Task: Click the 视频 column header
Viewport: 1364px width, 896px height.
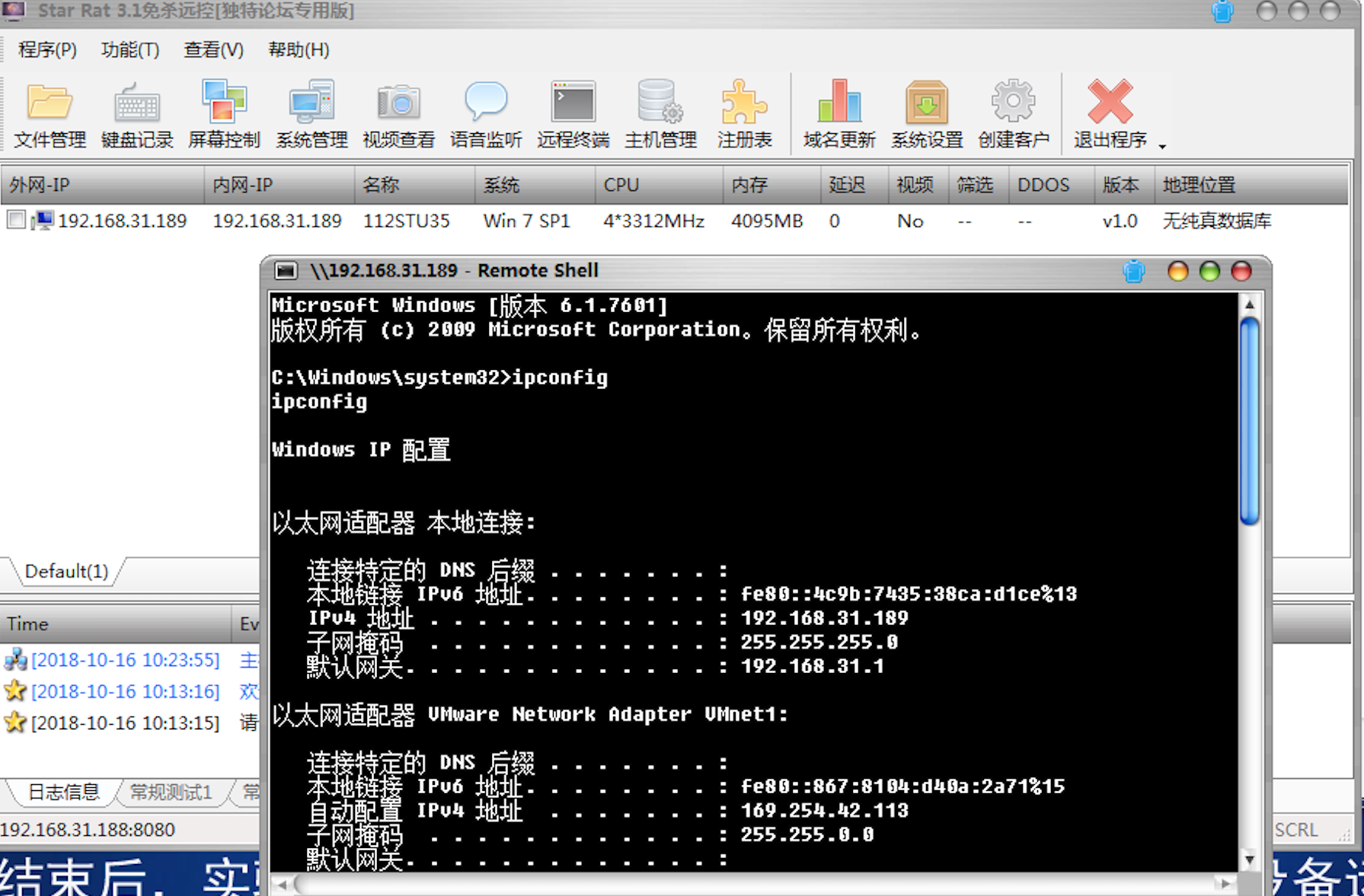Action: pos(918,185)
